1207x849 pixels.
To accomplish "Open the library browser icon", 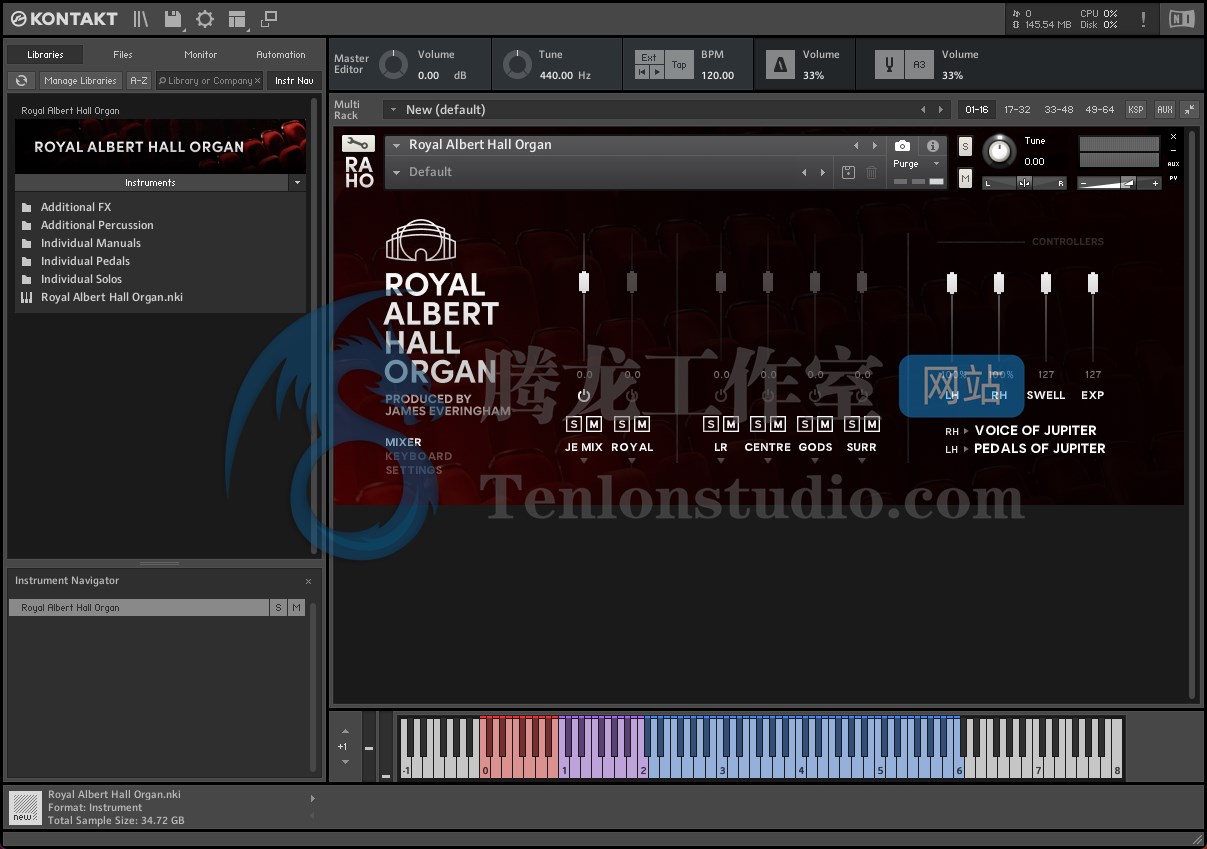I will pyautogui.click(x=141, y=18).
